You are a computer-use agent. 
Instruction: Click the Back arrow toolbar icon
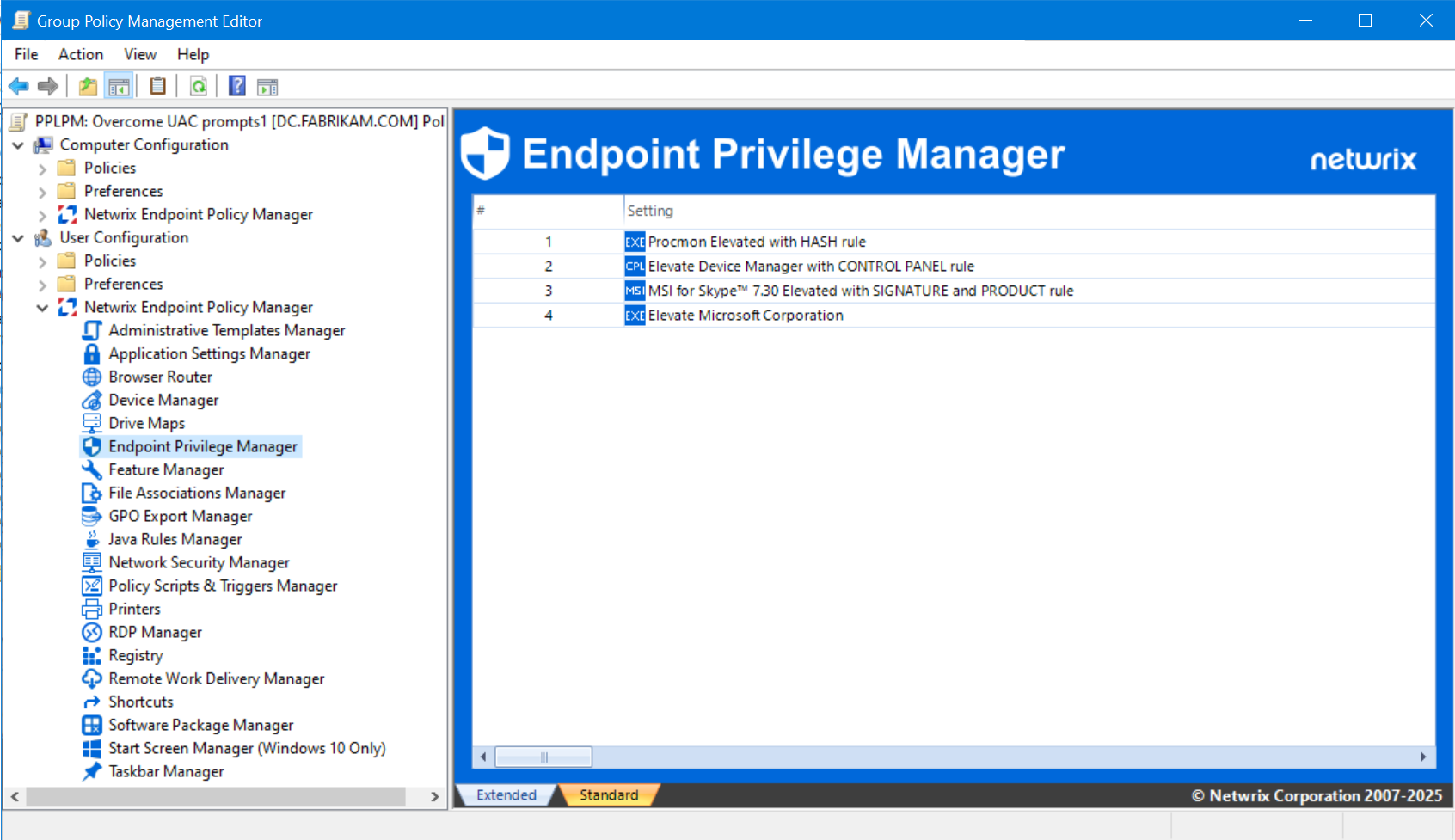coord(19,86)
